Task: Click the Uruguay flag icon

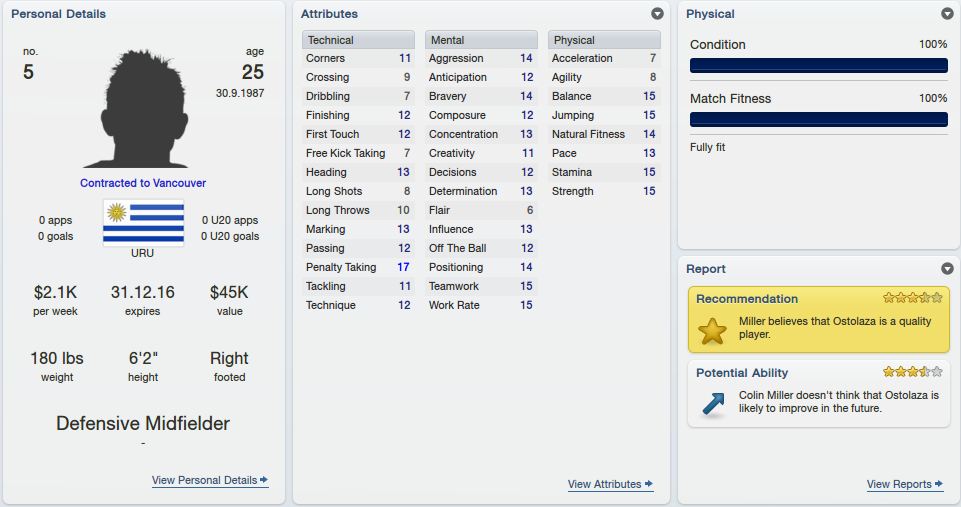Action: 143,223
